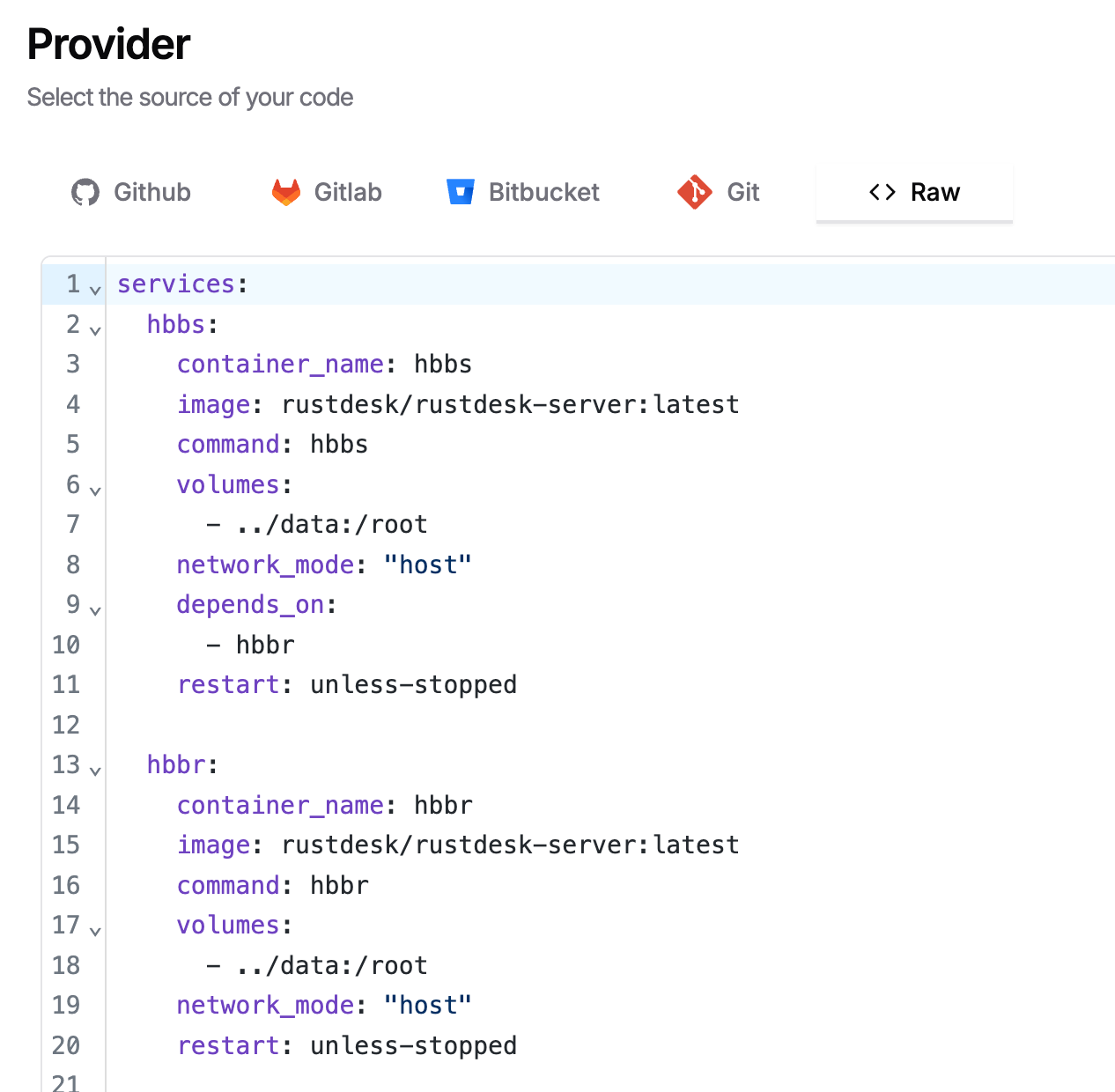Collapse hbbs volumes section at line 6
The width and height of the screenshot is (1115, 1092).
coord(95,491)
